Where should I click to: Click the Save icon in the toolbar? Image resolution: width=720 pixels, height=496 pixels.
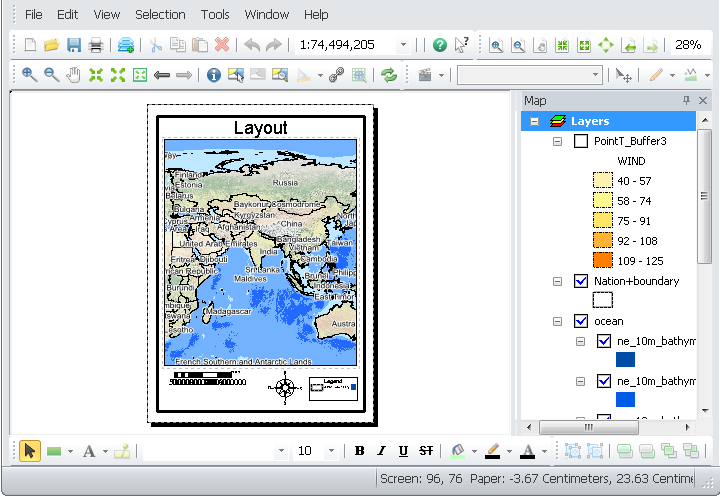click(74, 45)
